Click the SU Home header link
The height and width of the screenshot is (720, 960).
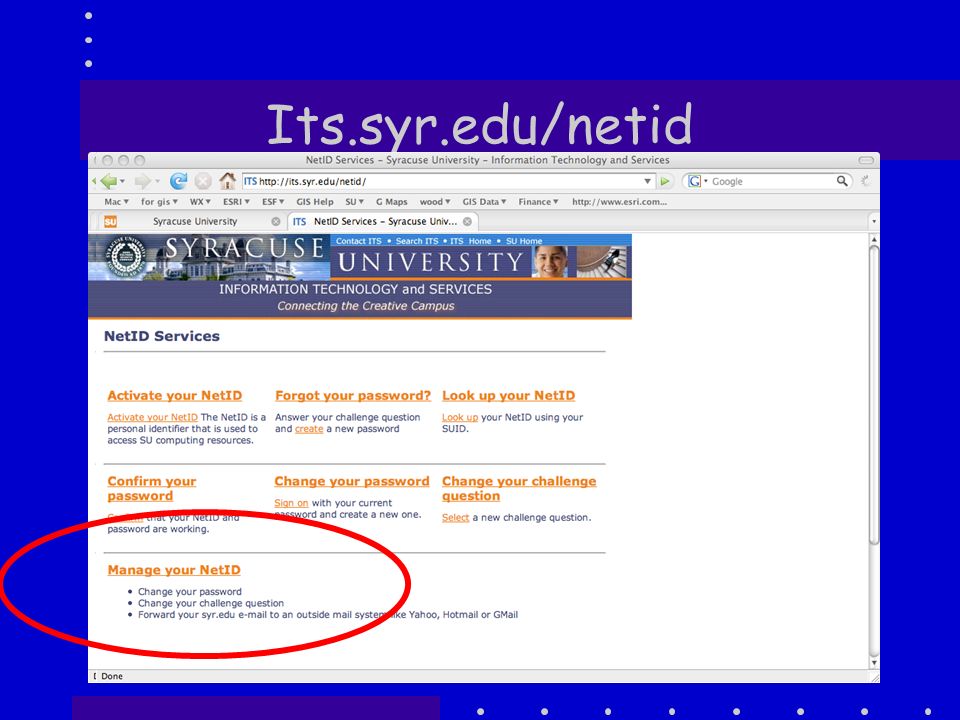524,241
